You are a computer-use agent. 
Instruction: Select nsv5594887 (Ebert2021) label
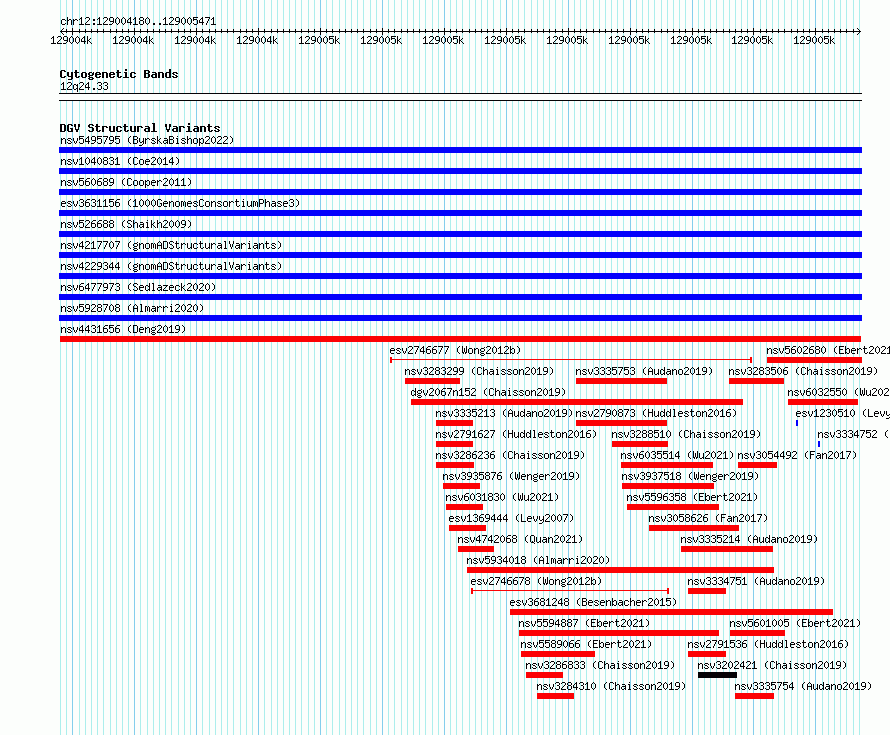pos(584,623)
